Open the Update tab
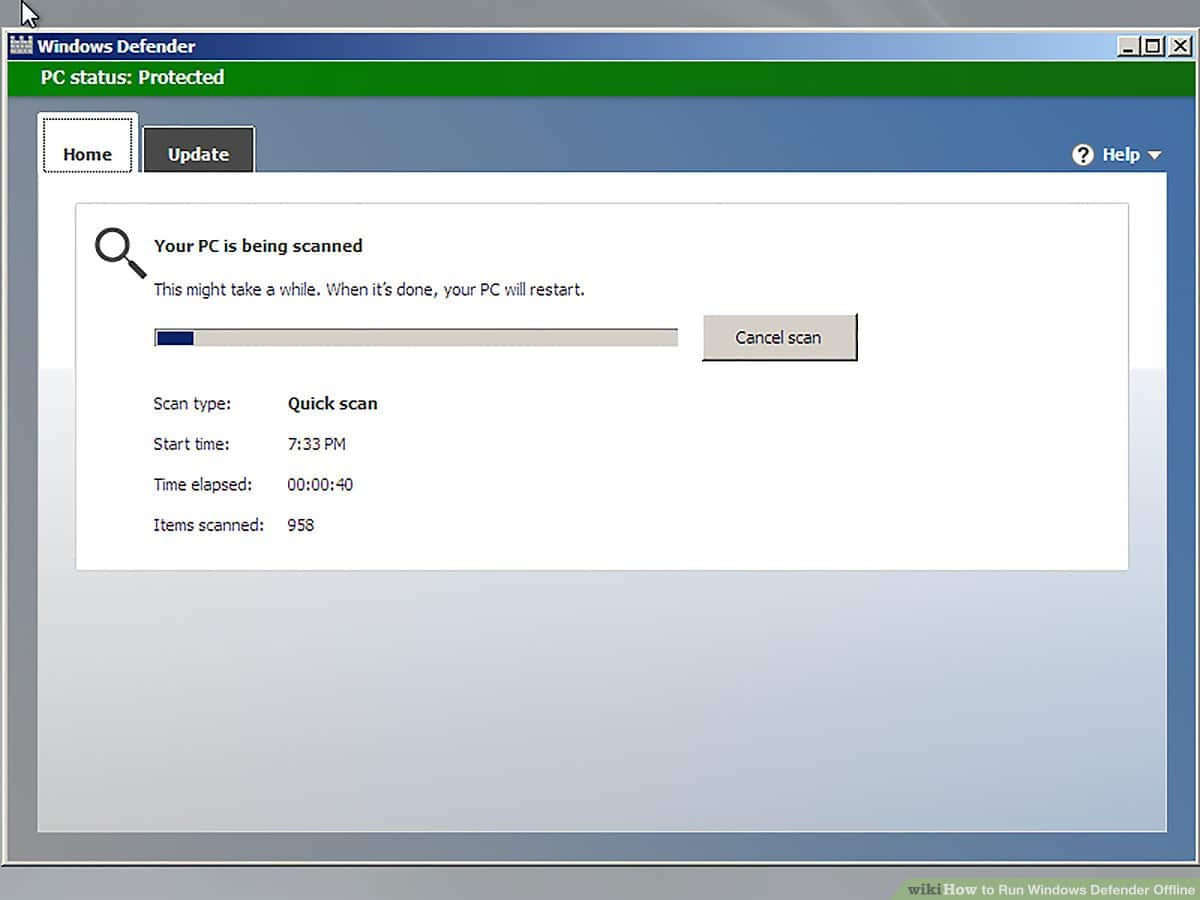This screenshot has height=900, width=1200. pos(198,149)
